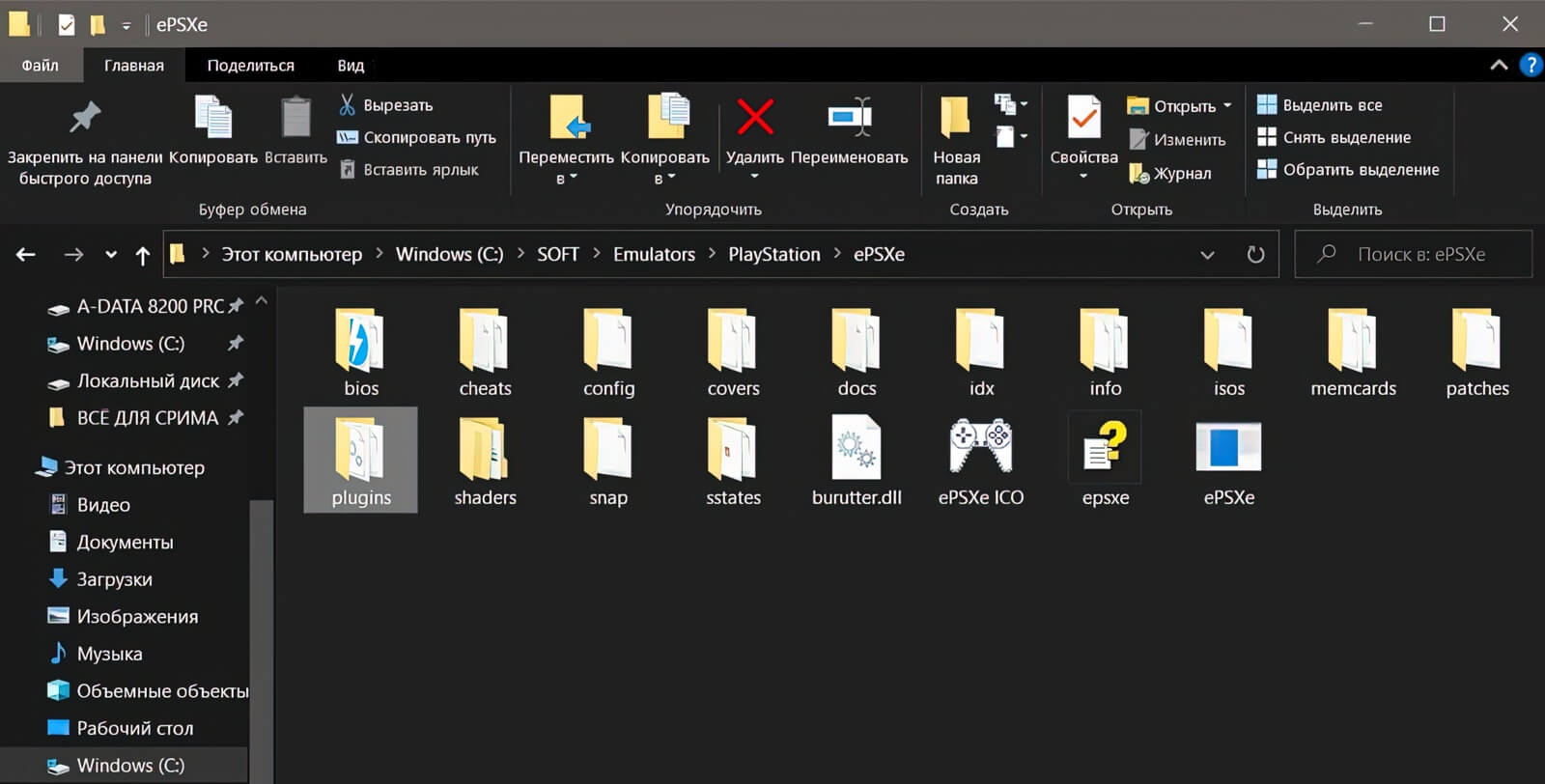
Task: Open the Файл menu tab
Action: [x=40, y=65]
